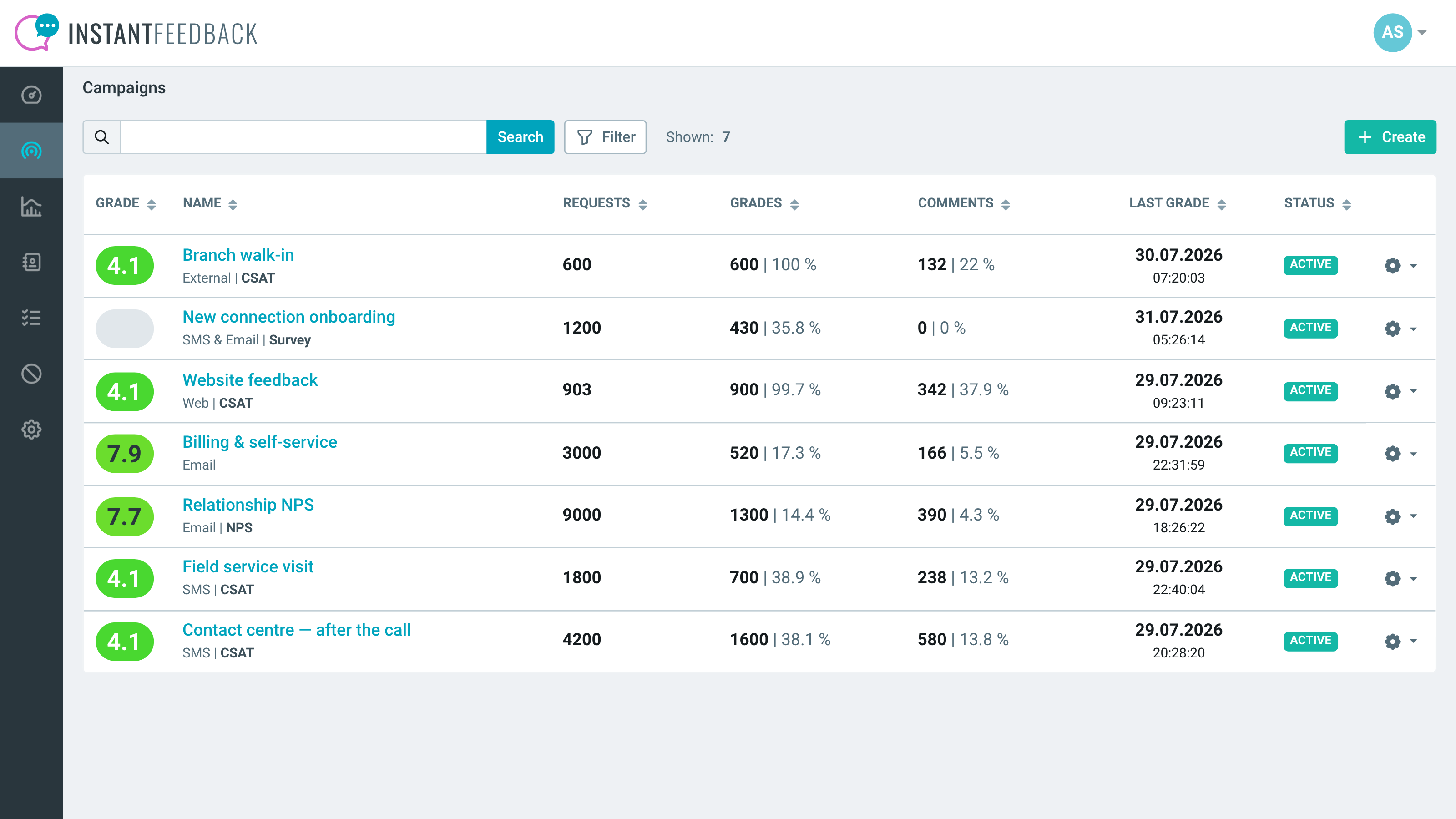
Task: Open the contacts book icon in sidebar
Action: pyautogui.click(x=32, y=262)
